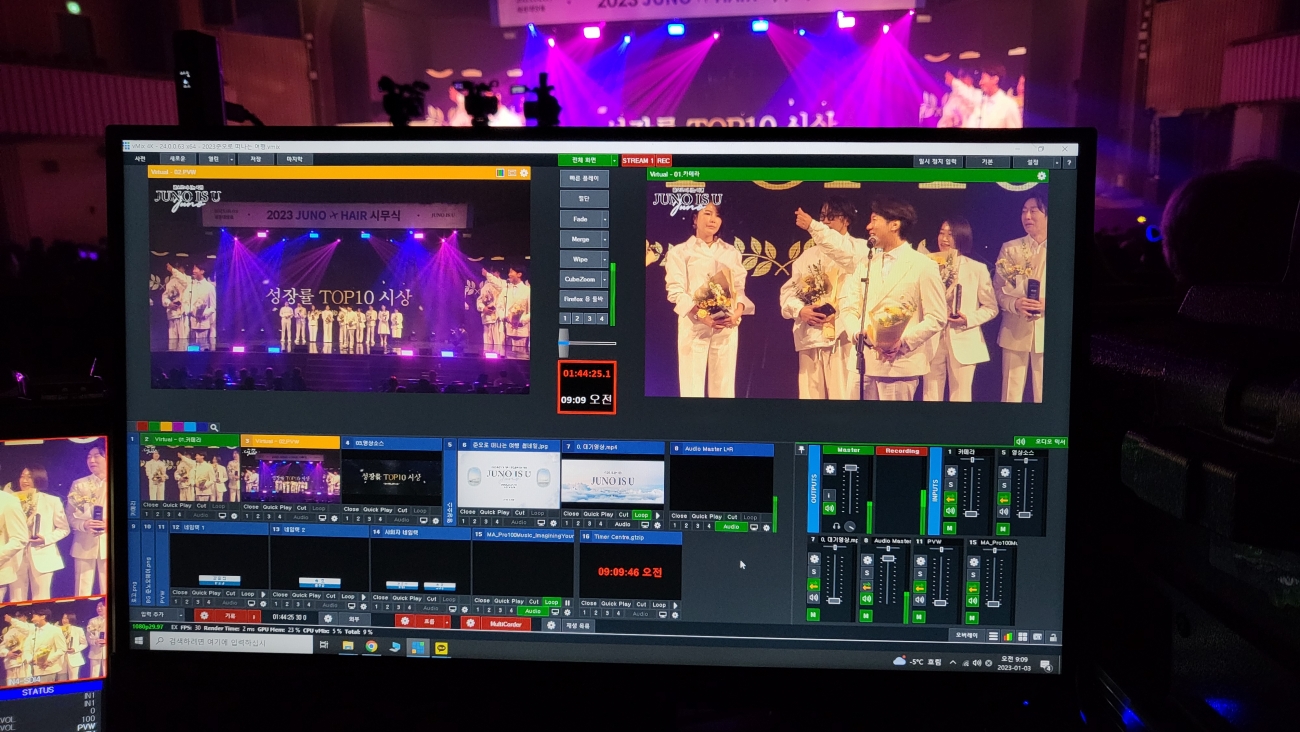Toggle M bus on 영상소스 channel

[1003, 529]
